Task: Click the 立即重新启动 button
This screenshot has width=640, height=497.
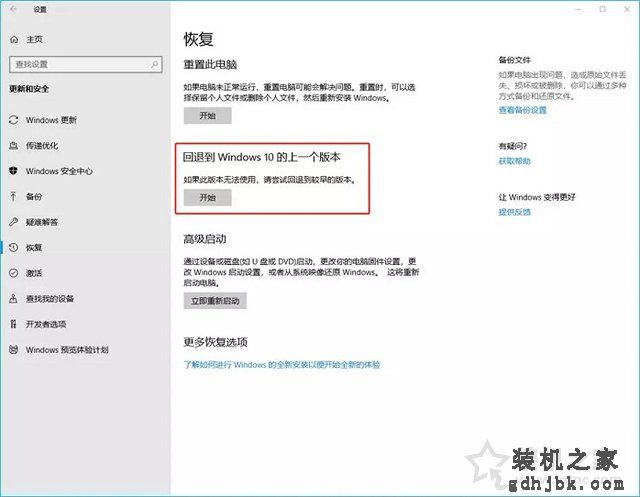Action: pos(215,301)
